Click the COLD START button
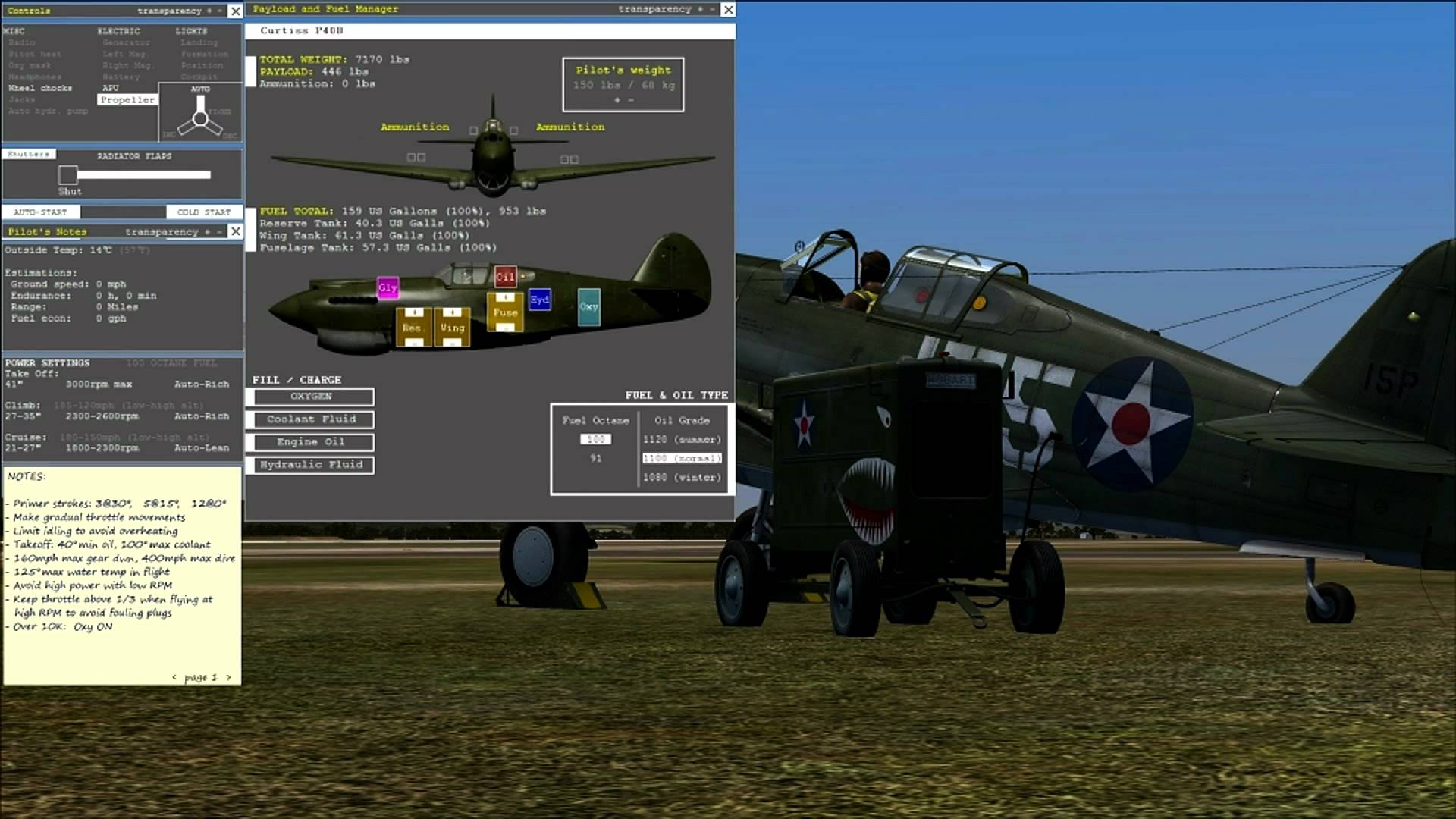 click(x=204, y=212)
